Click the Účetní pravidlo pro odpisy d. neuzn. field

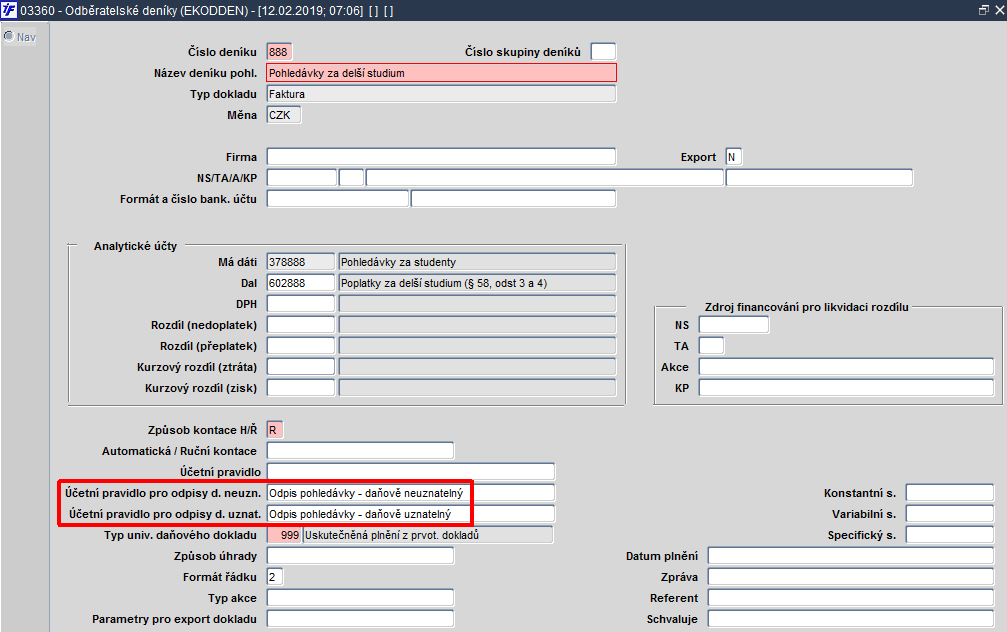pos(410,493)
